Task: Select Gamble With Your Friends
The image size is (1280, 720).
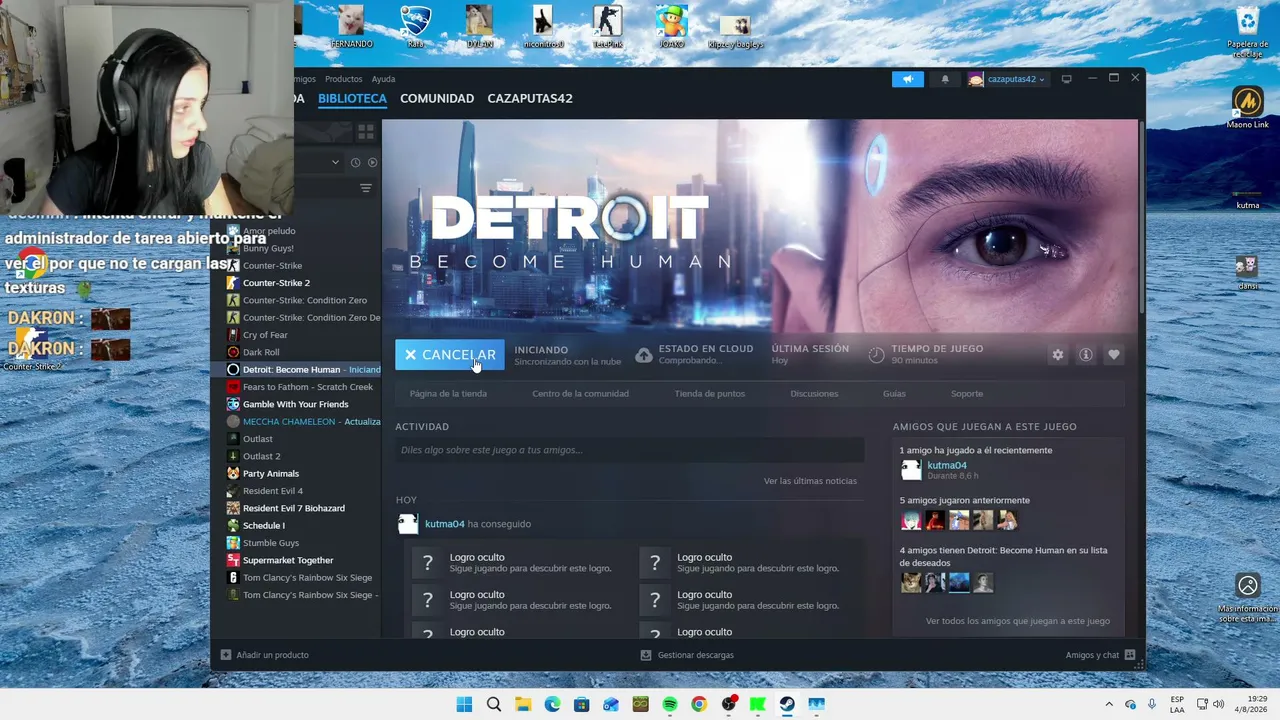Action: pyautogui.click(x=303, y=404)
